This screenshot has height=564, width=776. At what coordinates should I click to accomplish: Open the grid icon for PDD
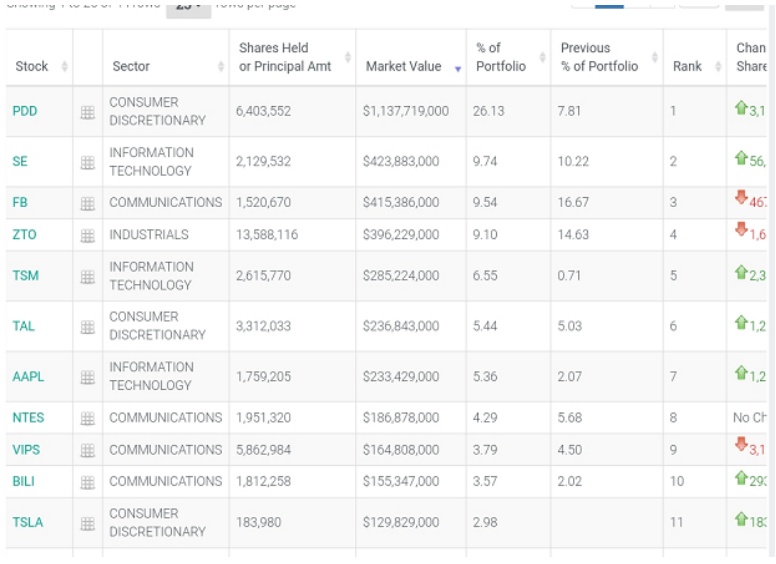click(x=88, y=112)
